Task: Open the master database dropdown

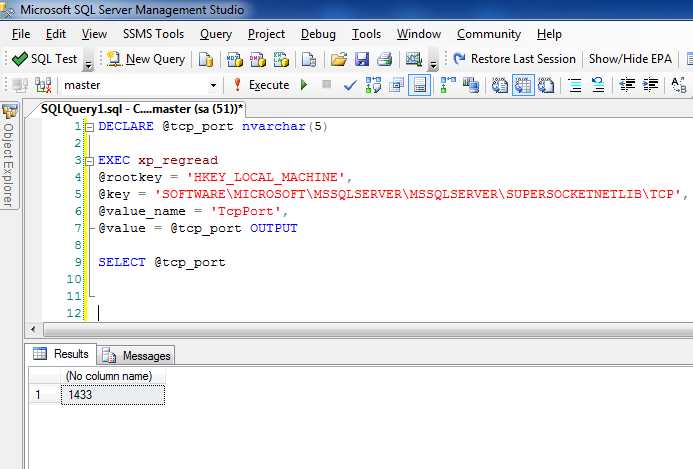Action: click(214, 85)
